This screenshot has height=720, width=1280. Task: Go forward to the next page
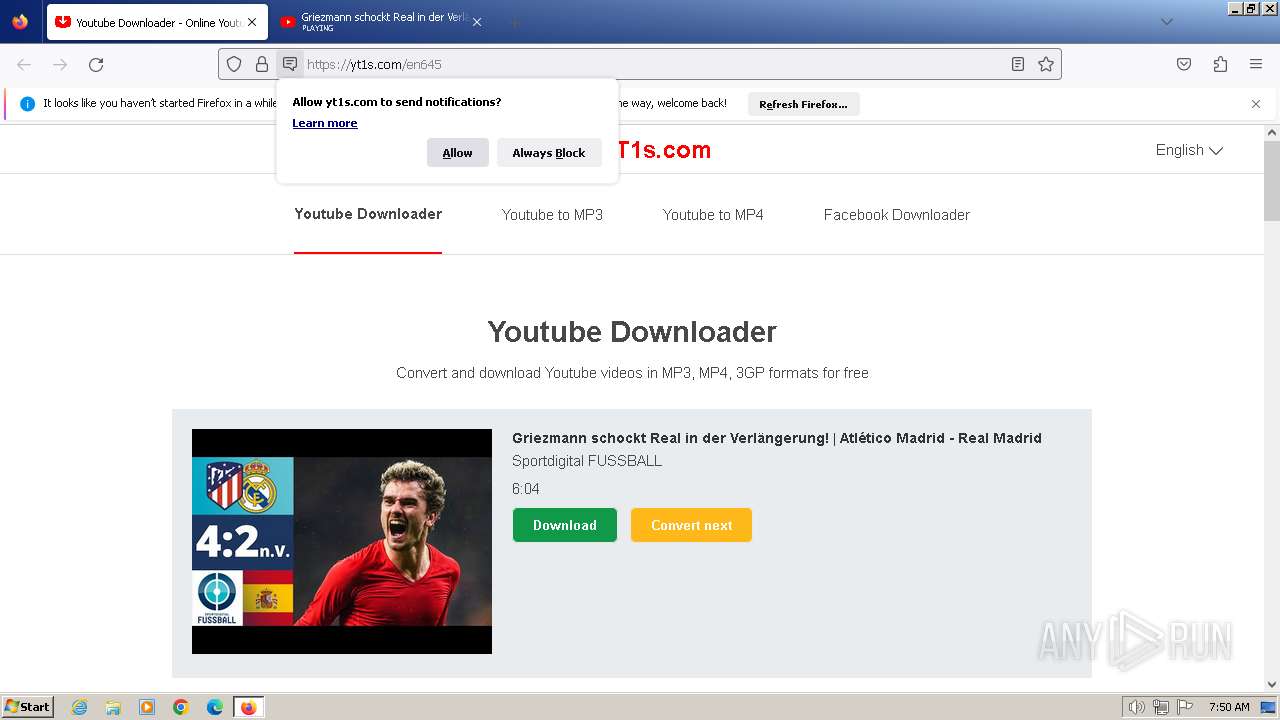(60, 64)
